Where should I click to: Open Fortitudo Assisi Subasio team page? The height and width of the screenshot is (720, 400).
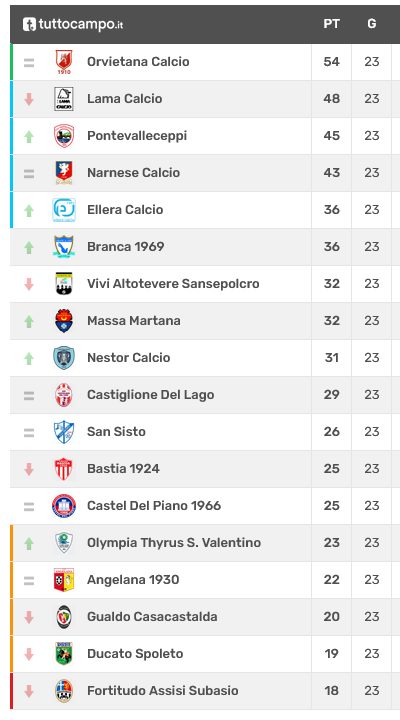[x=163, y=691]
